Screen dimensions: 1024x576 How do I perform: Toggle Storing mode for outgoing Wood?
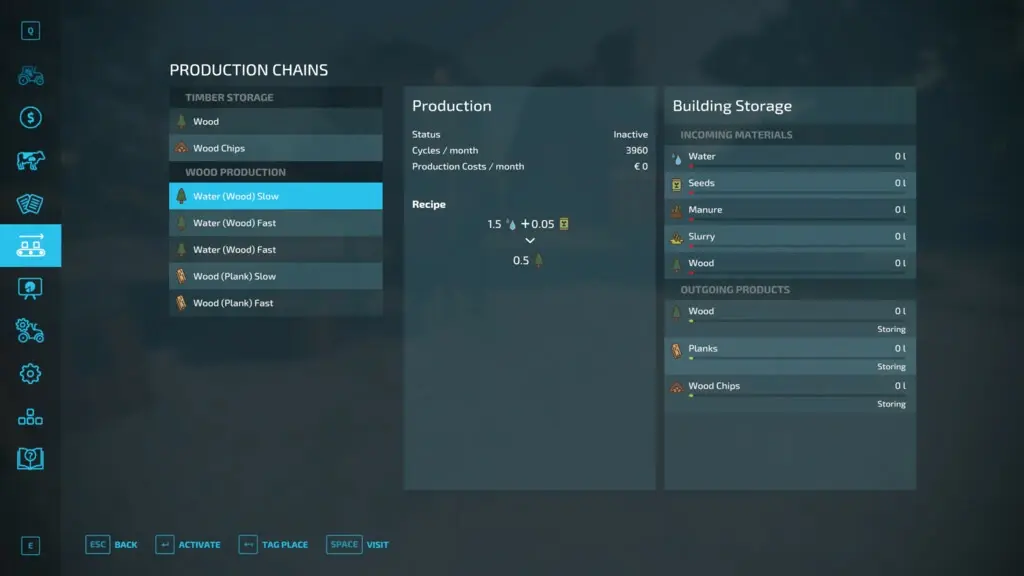pyautogui.click(x=890, y=329)
